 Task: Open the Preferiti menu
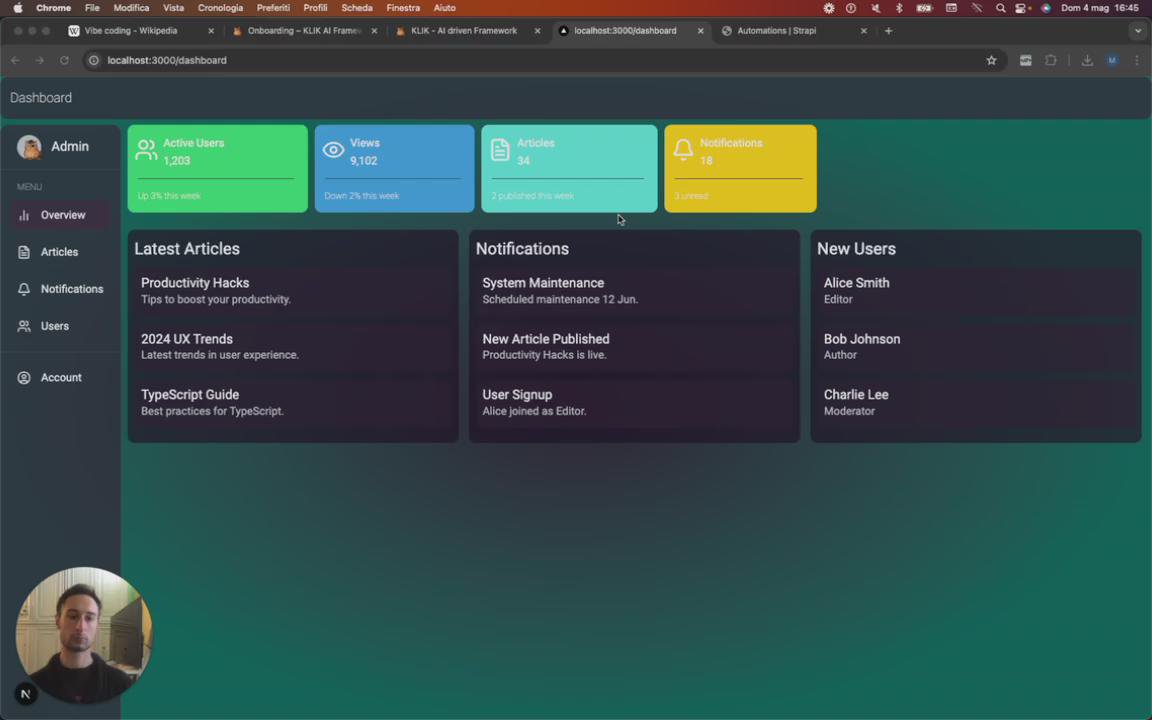pyautogui.click(x=273, y=8)
